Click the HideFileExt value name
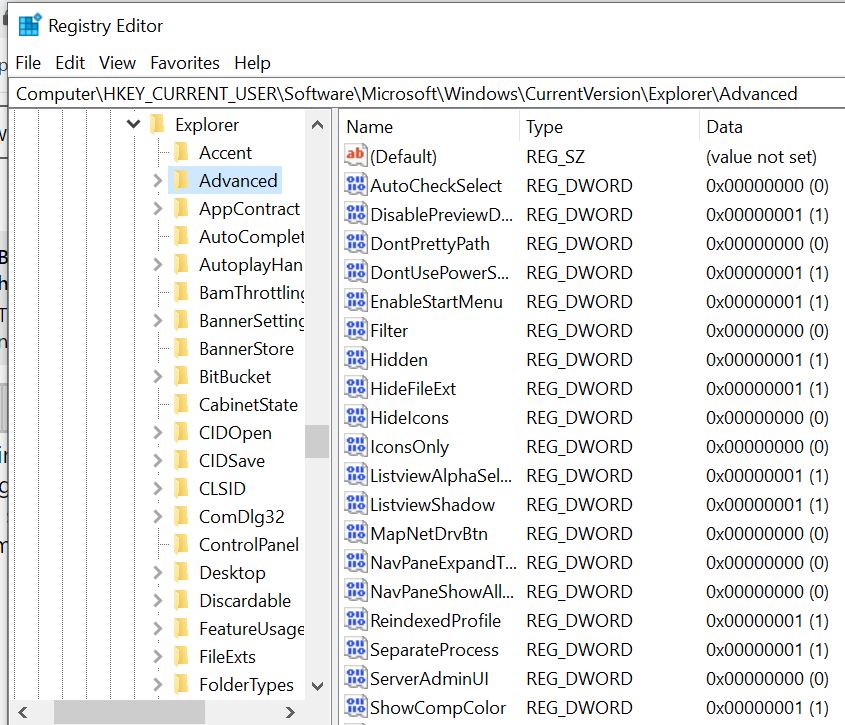The width and height of the screenshot is (845, 725). (413, 389)
